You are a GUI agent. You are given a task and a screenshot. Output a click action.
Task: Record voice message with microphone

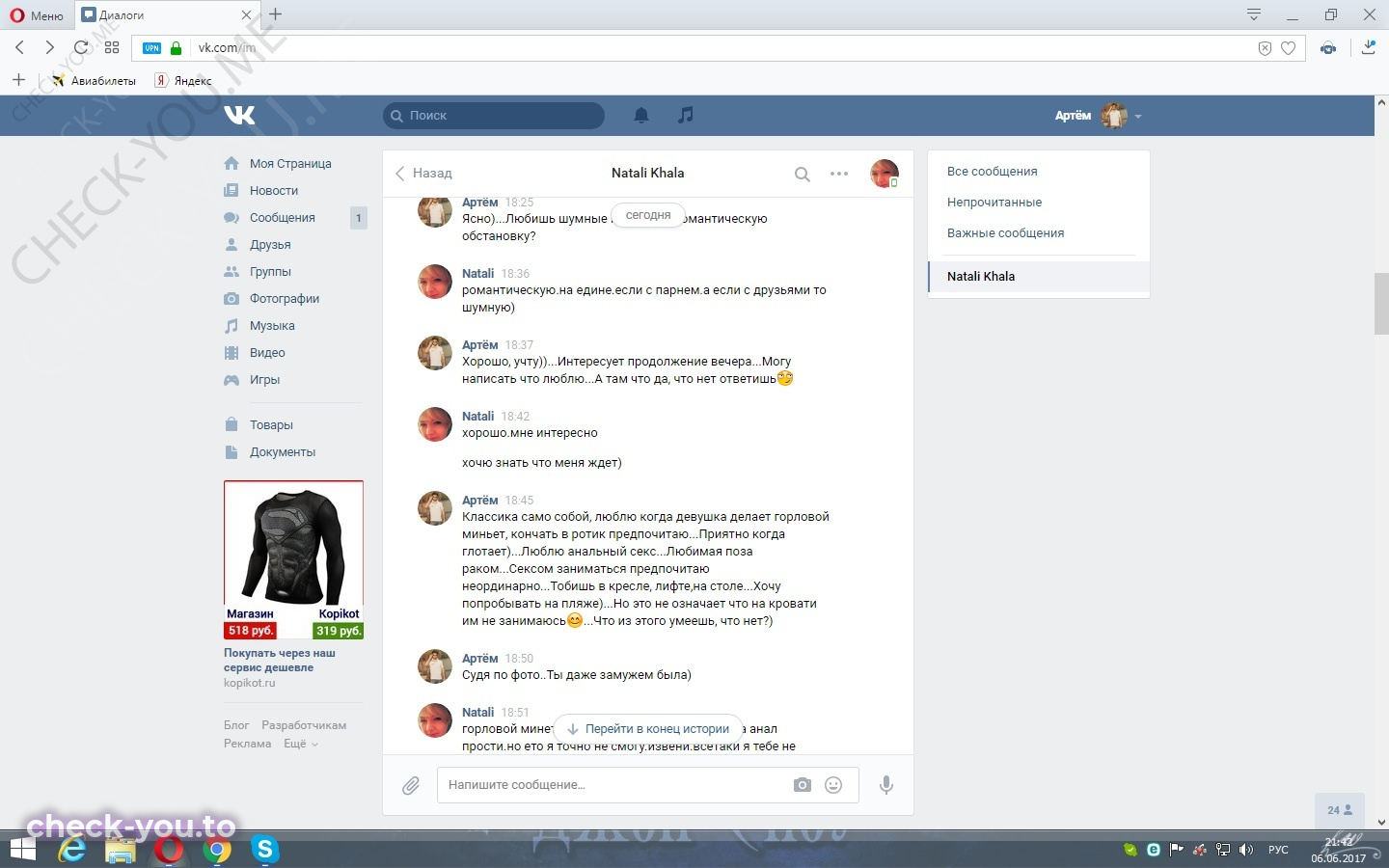tap(886, 785)
